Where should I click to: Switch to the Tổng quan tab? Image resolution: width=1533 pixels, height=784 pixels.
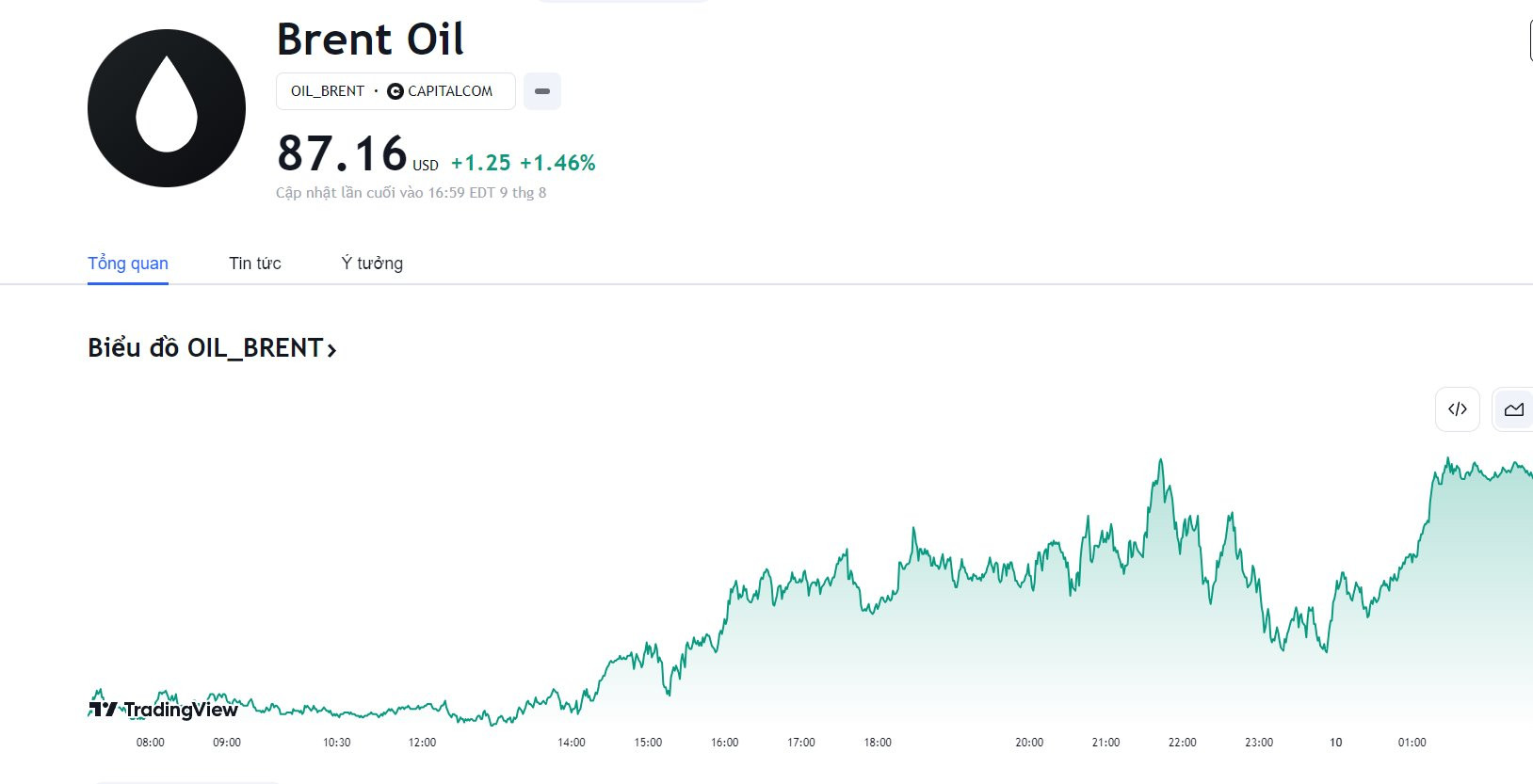click(128, 264)
